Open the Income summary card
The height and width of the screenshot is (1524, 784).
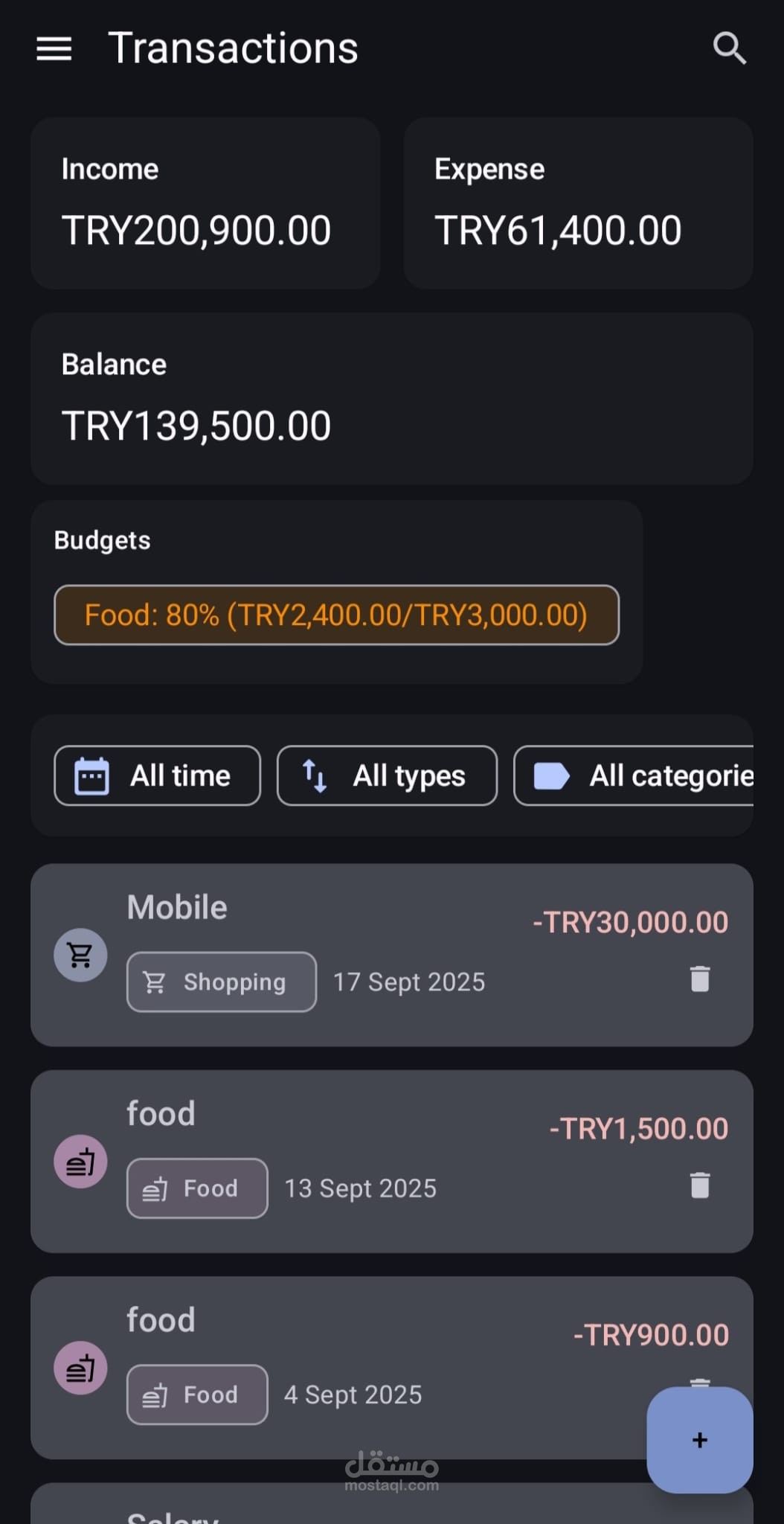coord(205,202)
